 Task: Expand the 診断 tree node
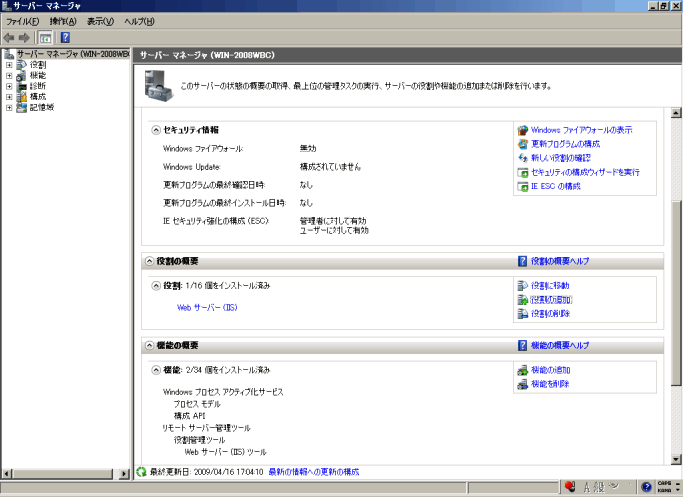pos(9,86)
